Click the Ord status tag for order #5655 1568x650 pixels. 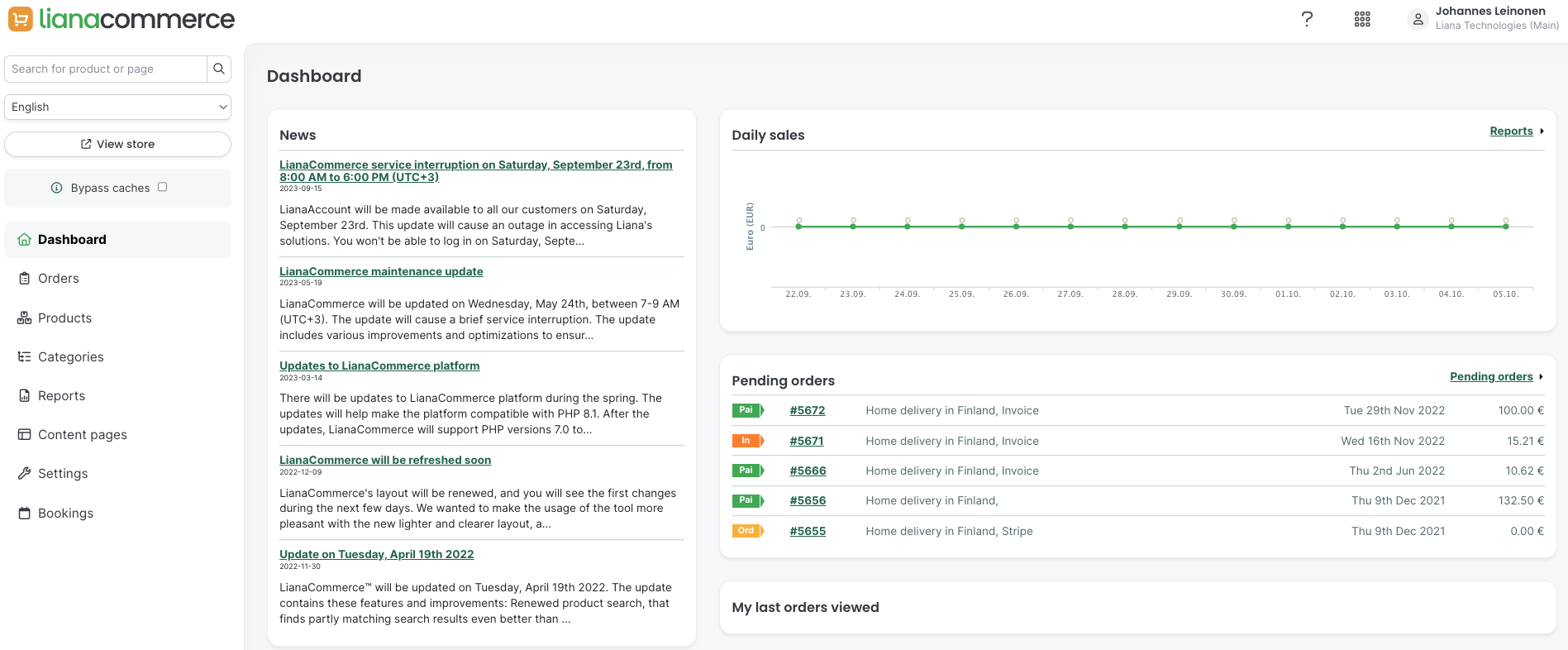748,531
